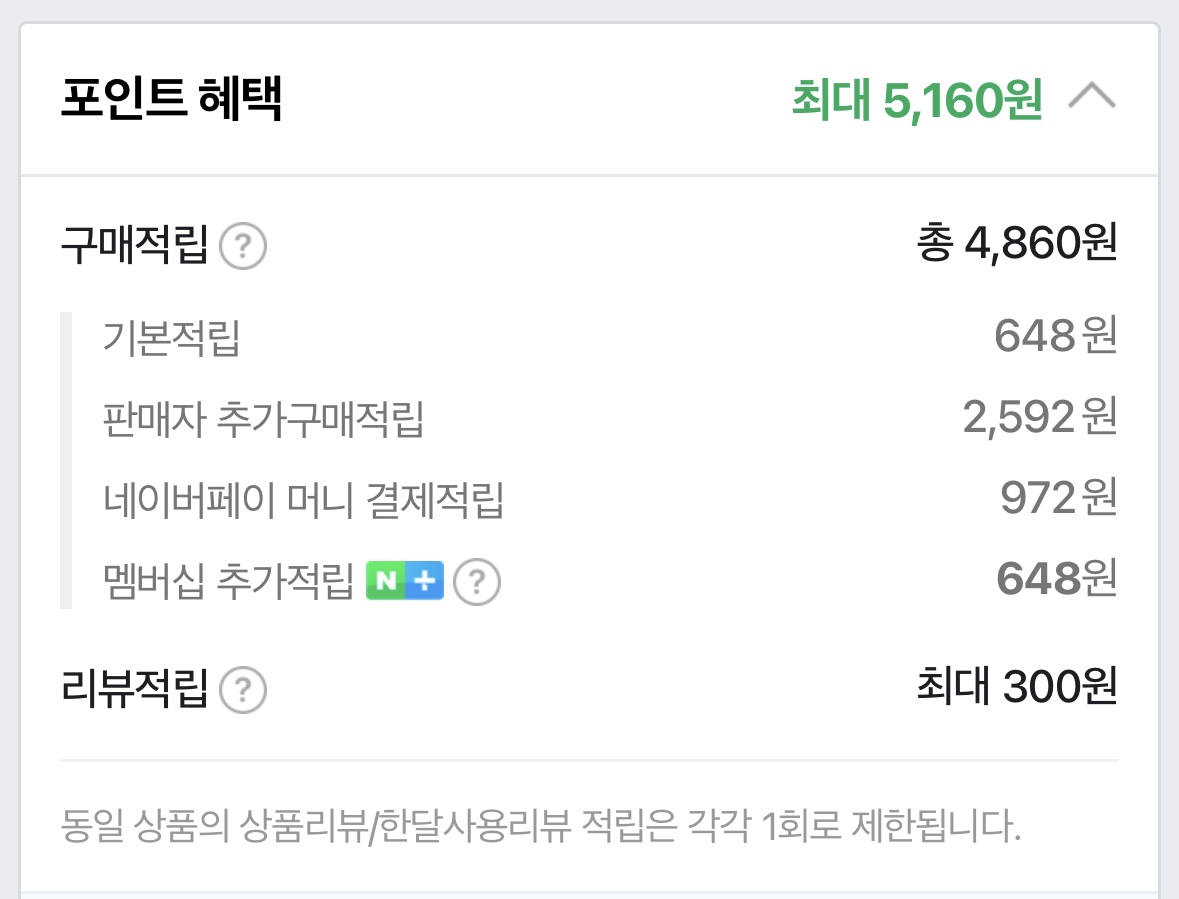
Task: Open the 구매적립 help question mark
Action: 243,246
